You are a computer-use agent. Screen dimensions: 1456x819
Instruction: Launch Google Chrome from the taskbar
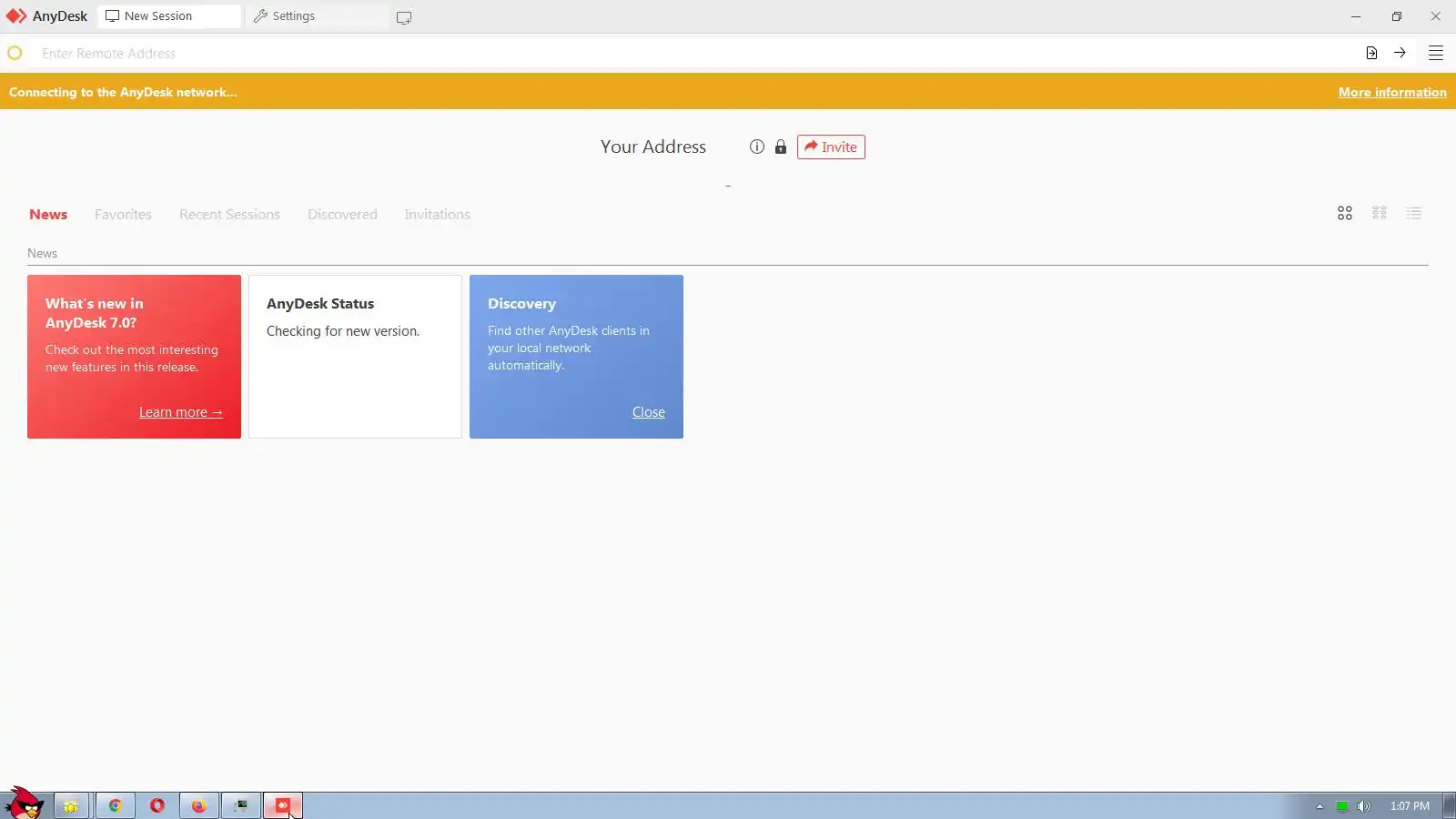pos(115,805)
